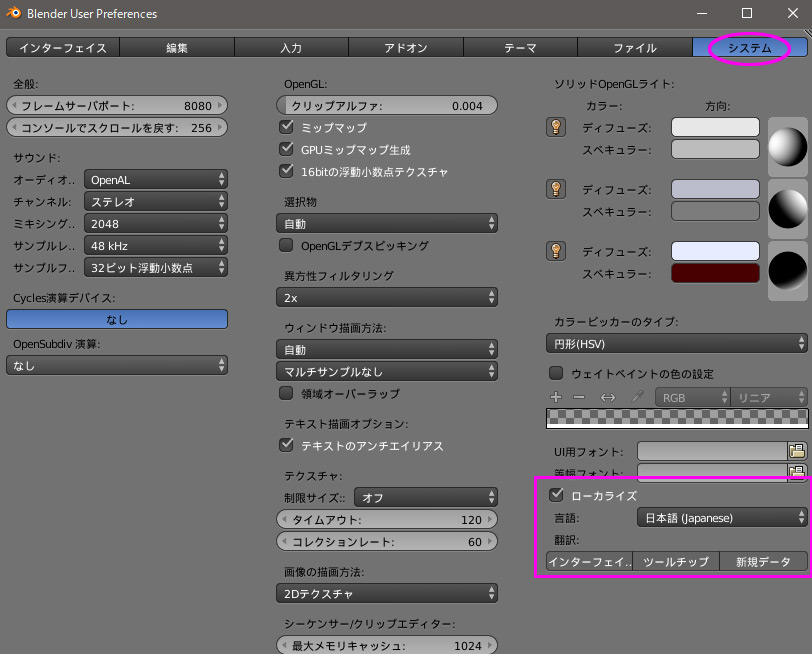
Task: Enable OpenGLデプスピッキング
Action: [x=286, y=245]
